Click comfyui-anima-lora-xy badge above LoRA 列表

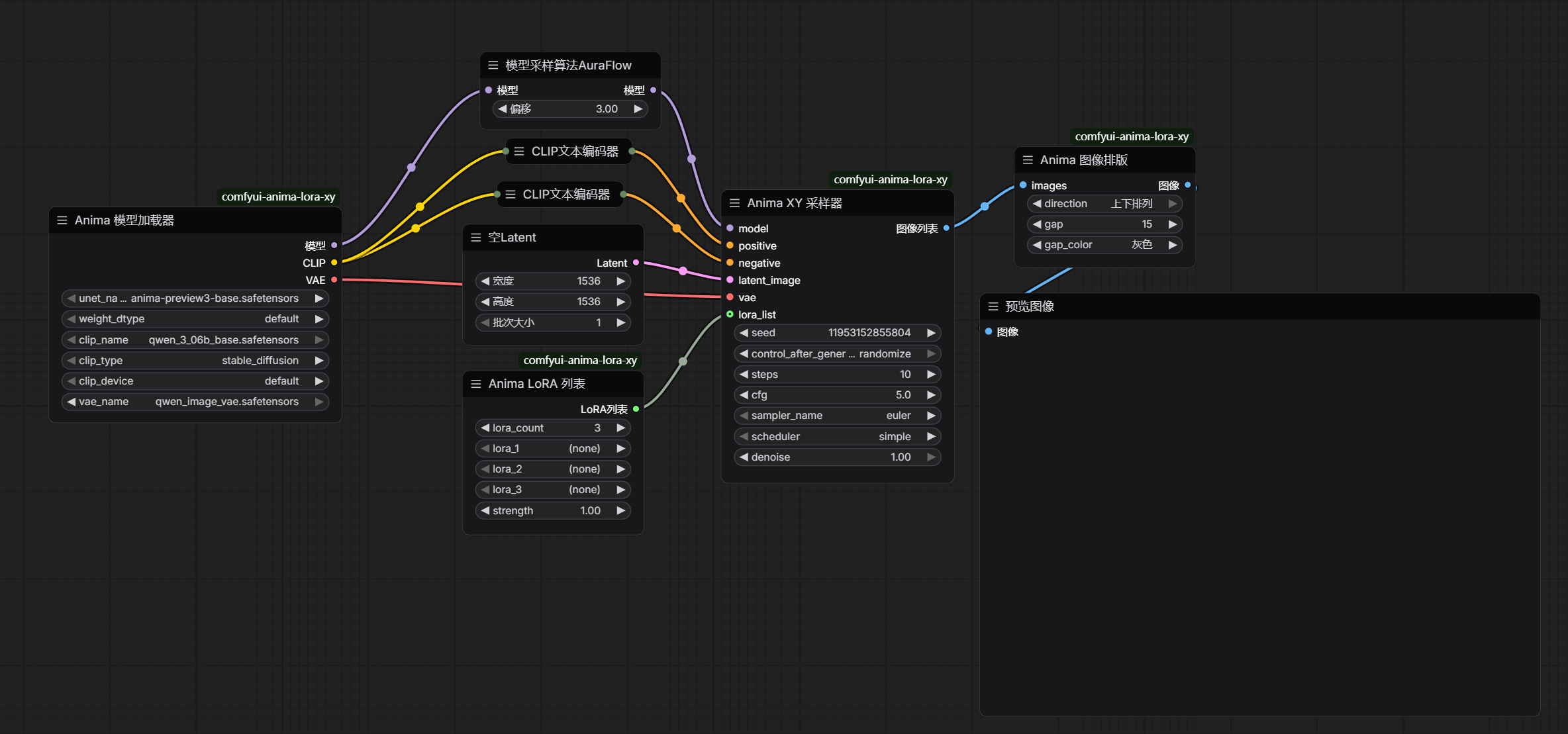(580, 360)
